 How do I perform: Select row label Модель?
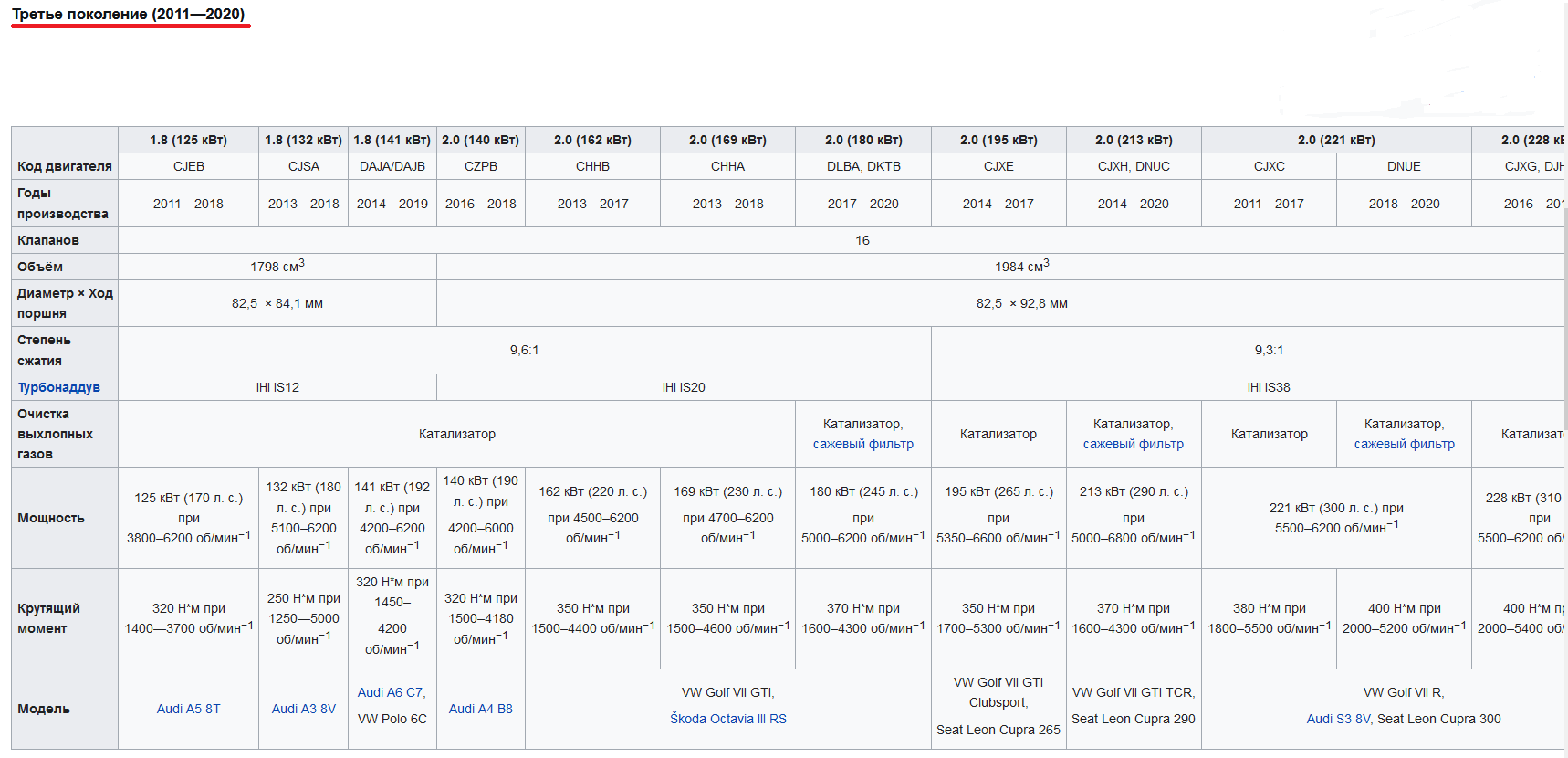coord(65,709)
